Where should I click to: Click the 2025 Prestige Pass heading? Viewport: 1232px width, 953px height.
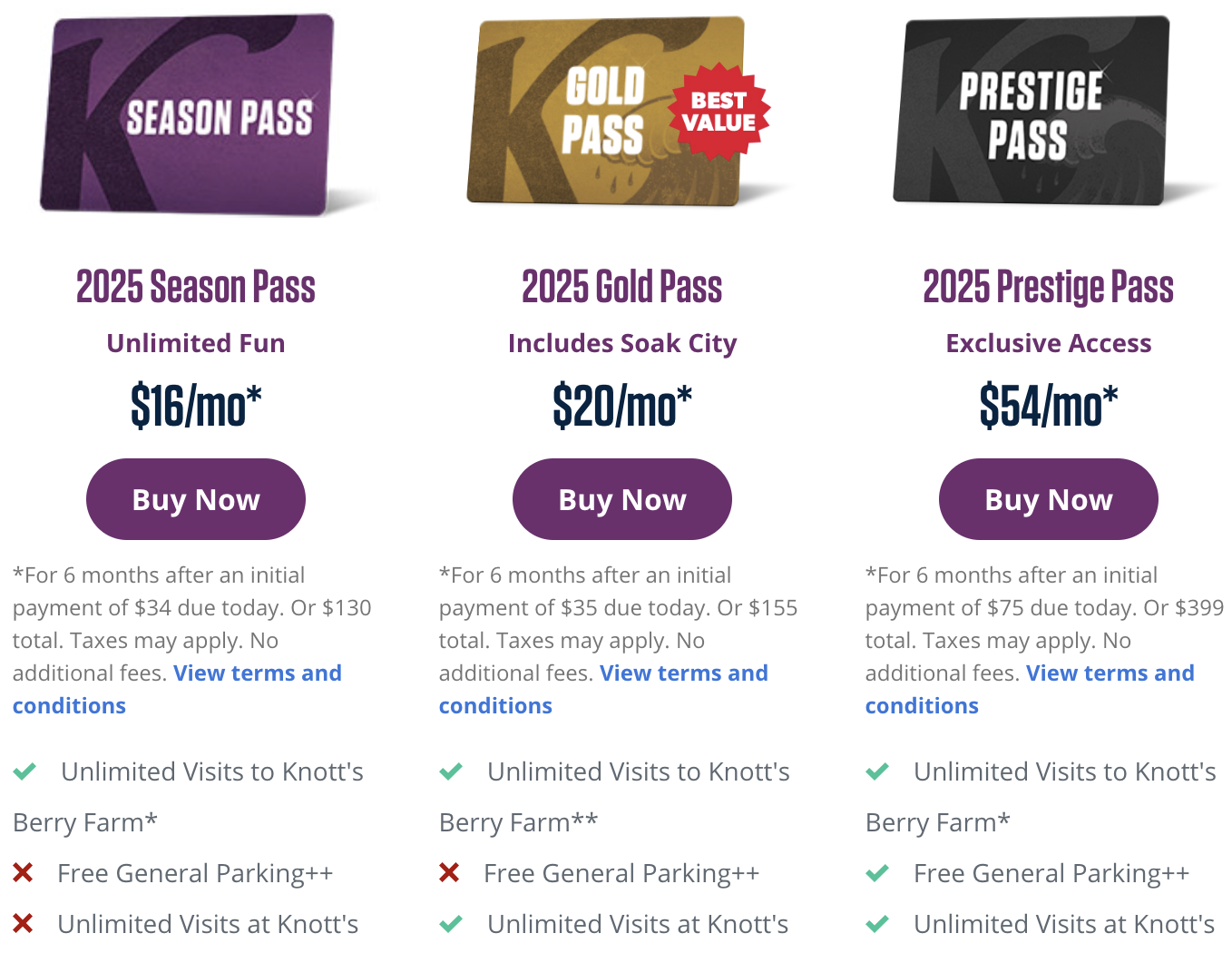click(x=1049, y=287)
